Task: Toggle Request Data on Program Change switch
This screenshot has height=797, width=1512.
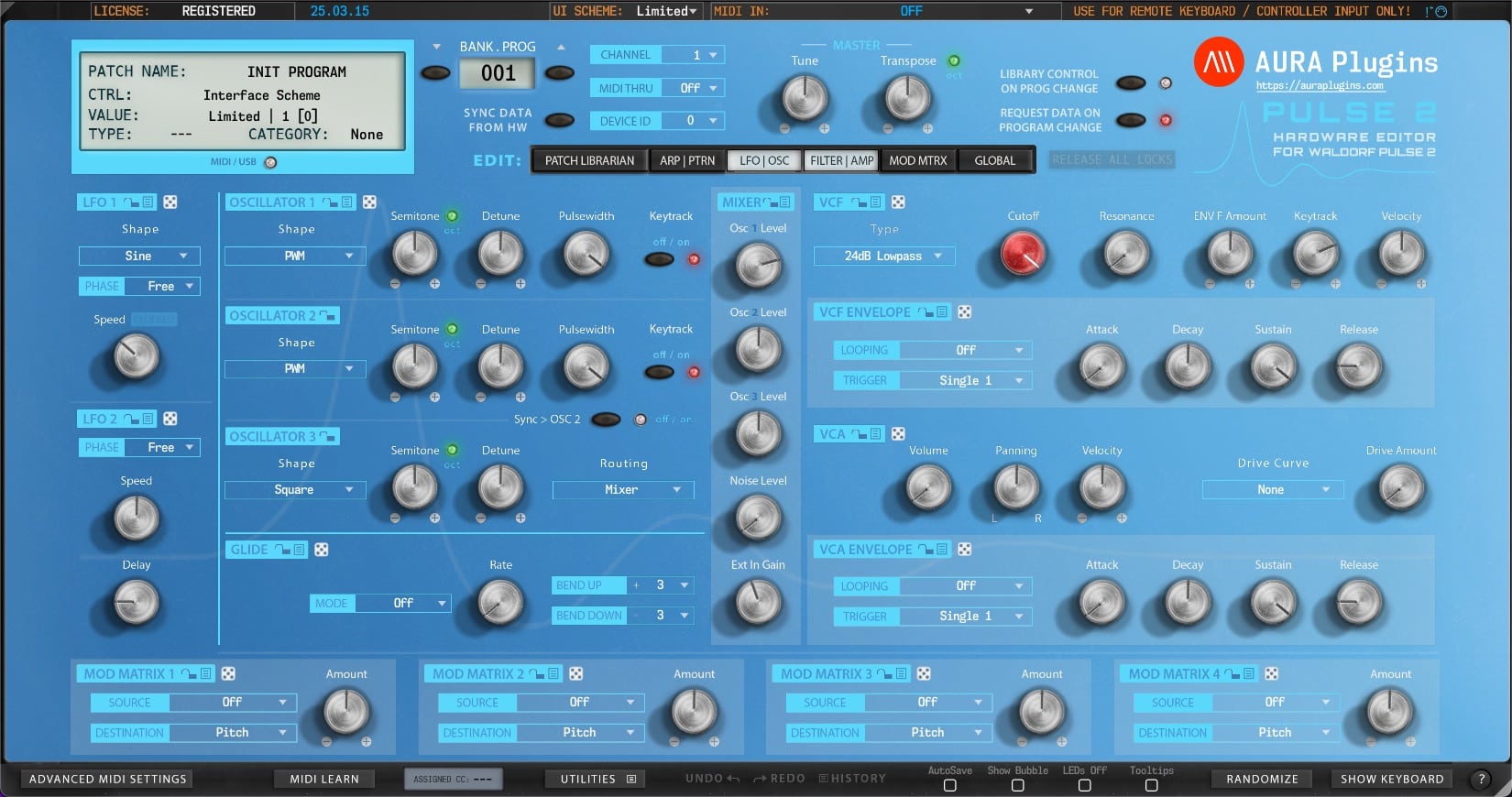Action: pos(1131,120)
